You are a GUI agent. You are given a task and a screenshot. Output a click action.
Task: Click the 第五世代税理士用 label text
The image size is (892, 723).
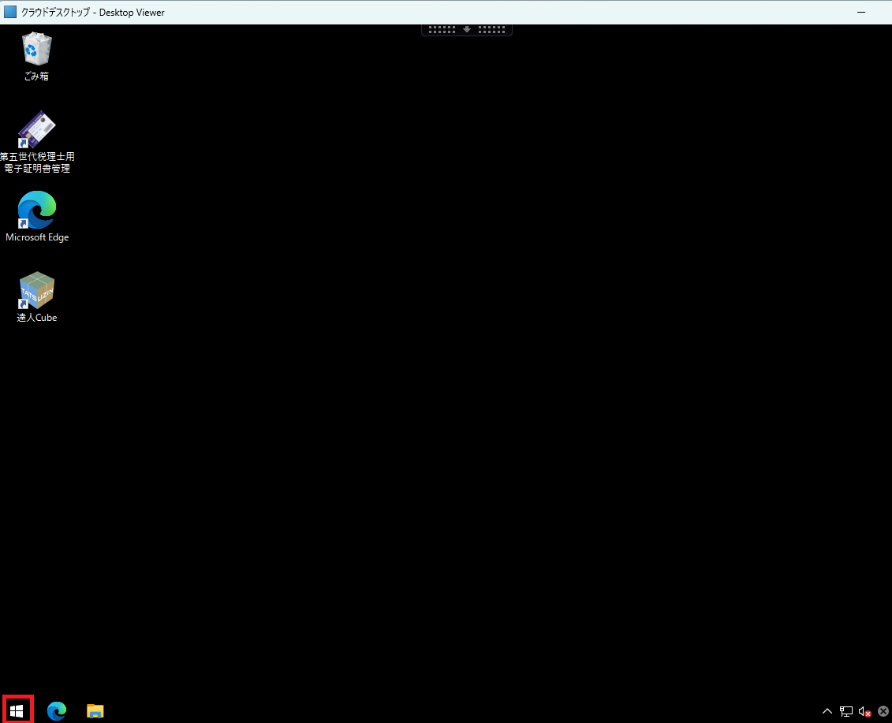(37, 157)
